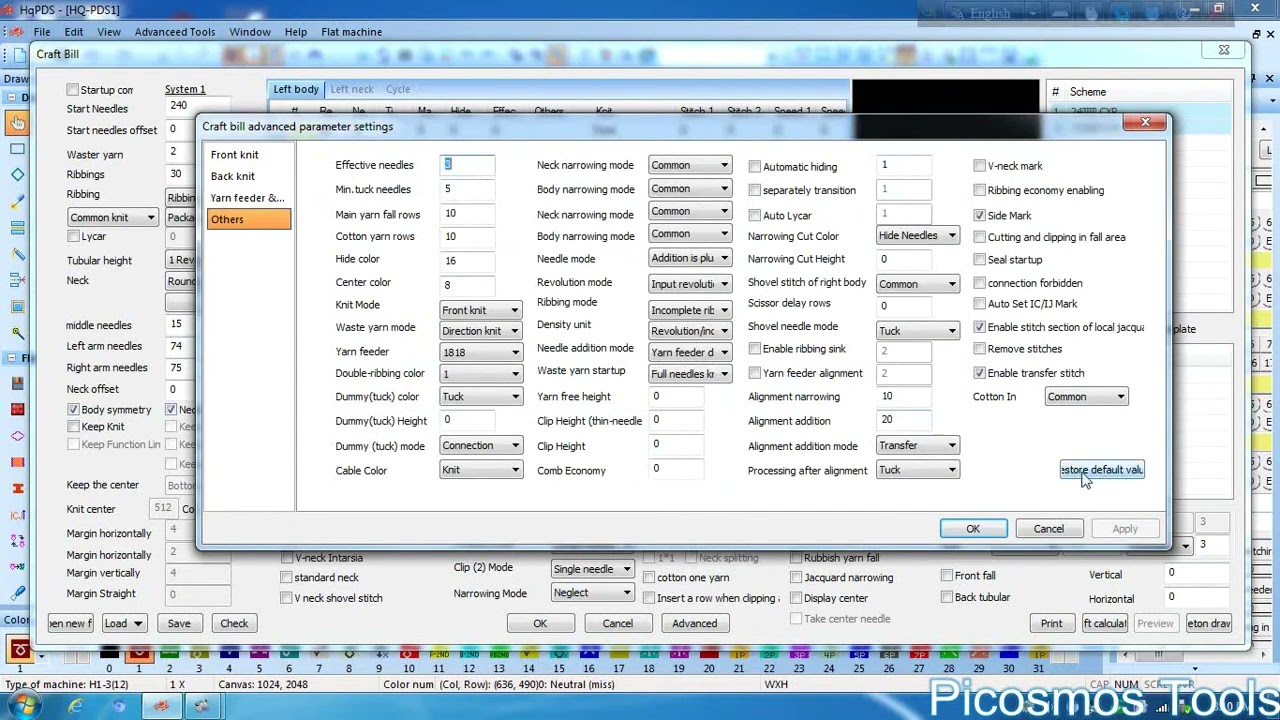Click the Apply button in settings dialog
Viewport: 1280px width, 720px height.
(x=1124, y=529)
